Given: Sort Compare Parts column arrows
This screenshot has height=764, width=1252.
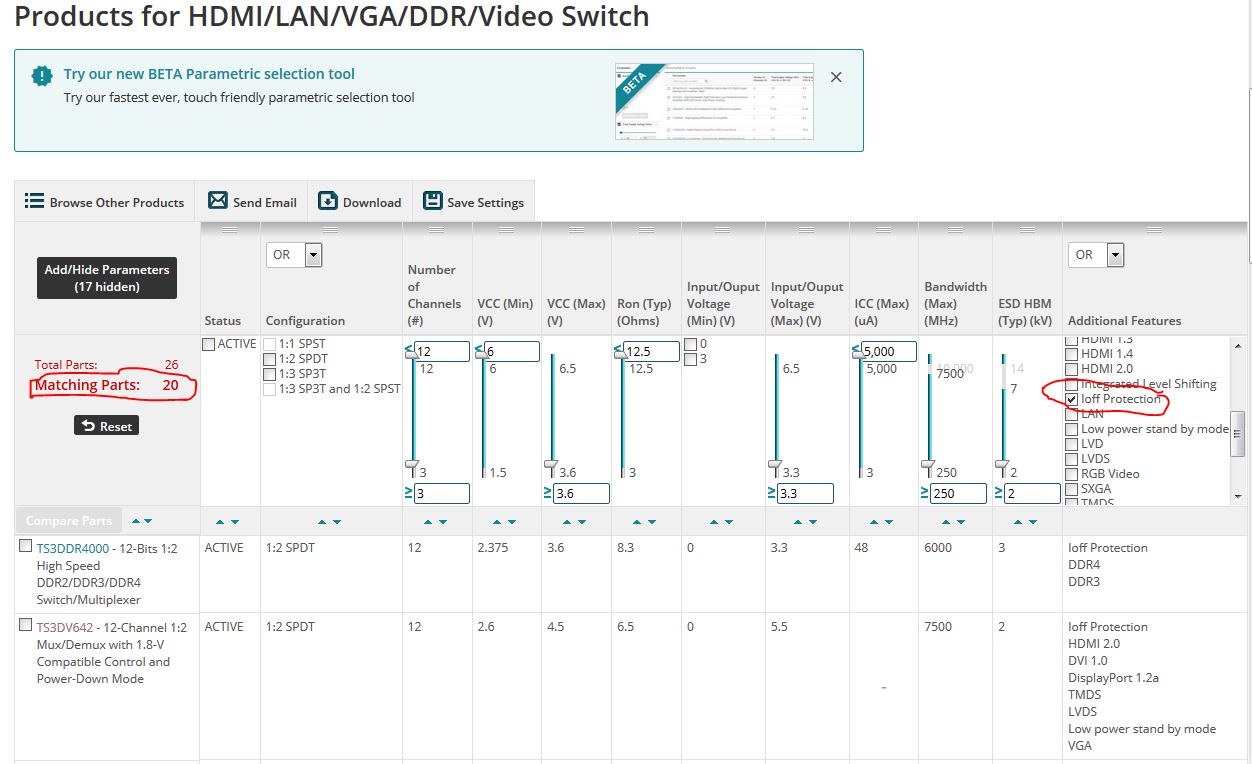Looking at the screenshot, I should [x=142, y=521].
